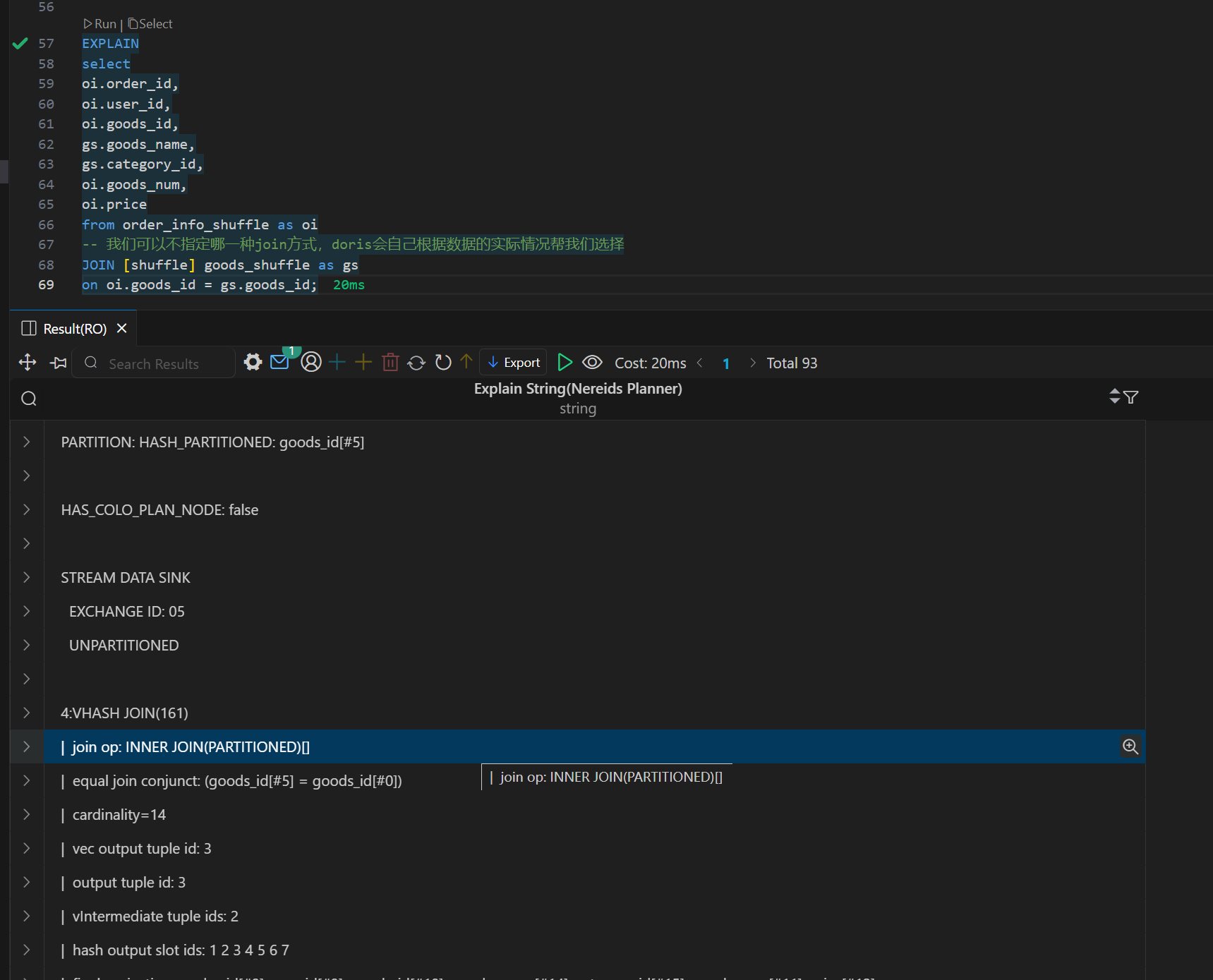Click the sync arrows icon in toolbar
The image size is (1213, 980).
tap(416, 363)
